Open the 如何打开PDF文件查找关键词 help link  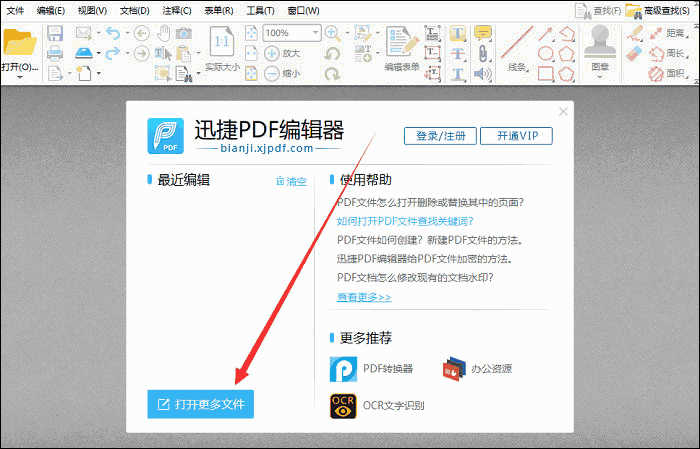coord(405,221)
